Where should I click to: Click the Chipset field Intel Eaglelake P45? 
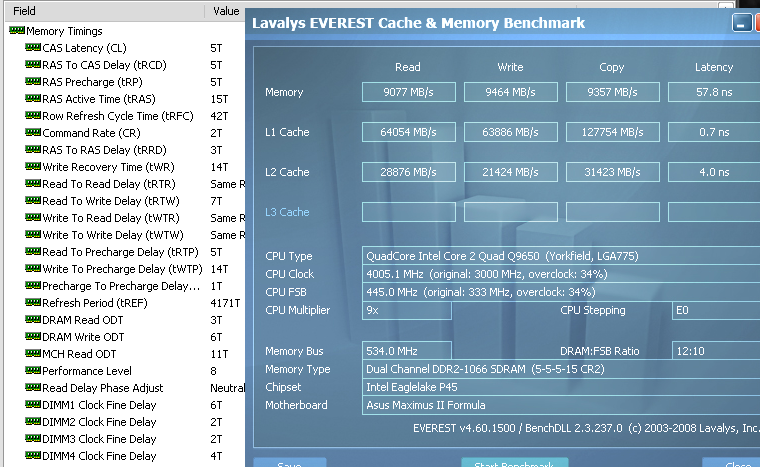(x=561, y=387)
